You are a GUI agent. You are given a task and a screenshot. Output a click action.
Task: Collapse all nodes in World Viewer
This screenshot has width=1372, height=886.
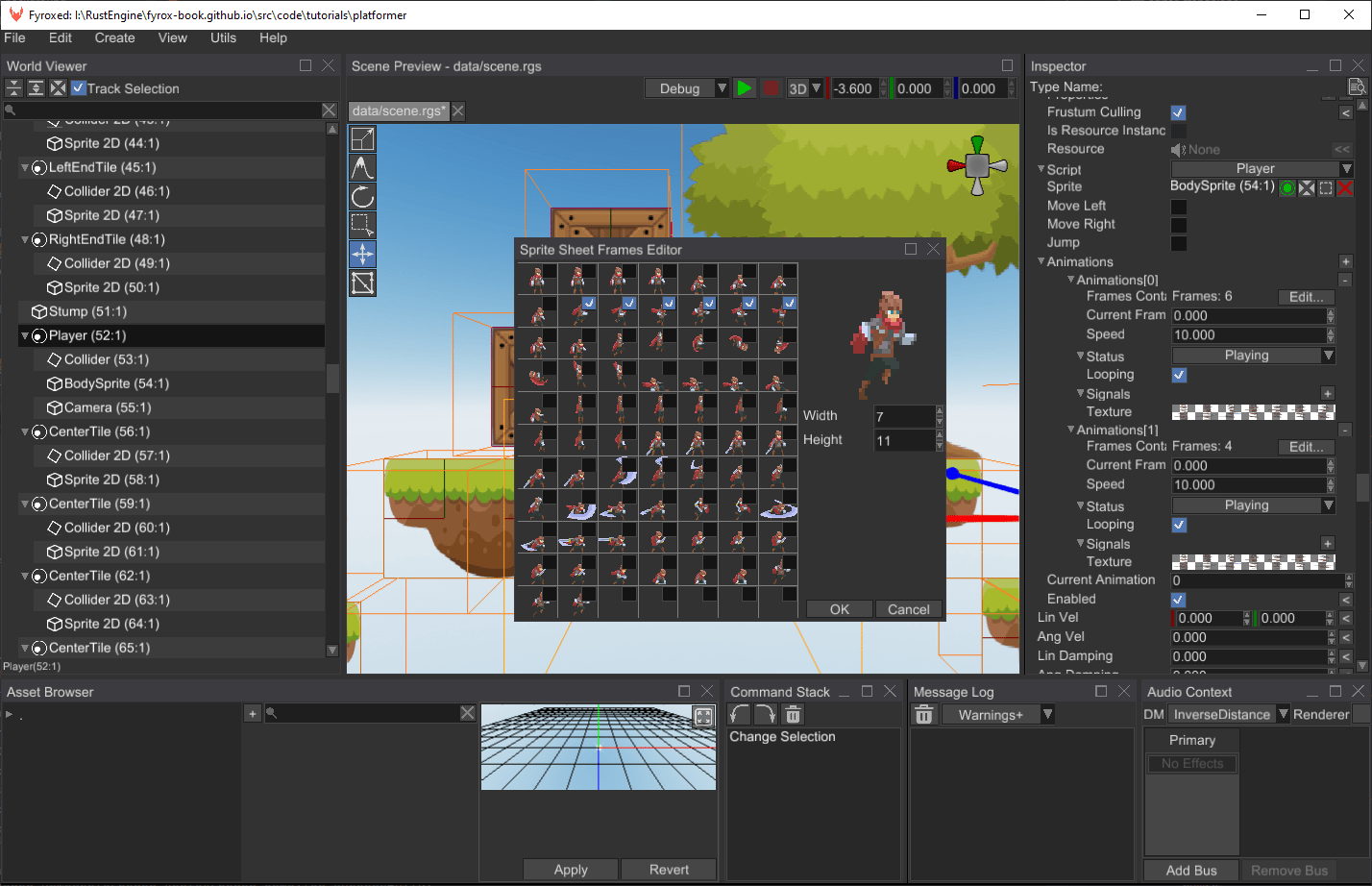coord(13,88)
